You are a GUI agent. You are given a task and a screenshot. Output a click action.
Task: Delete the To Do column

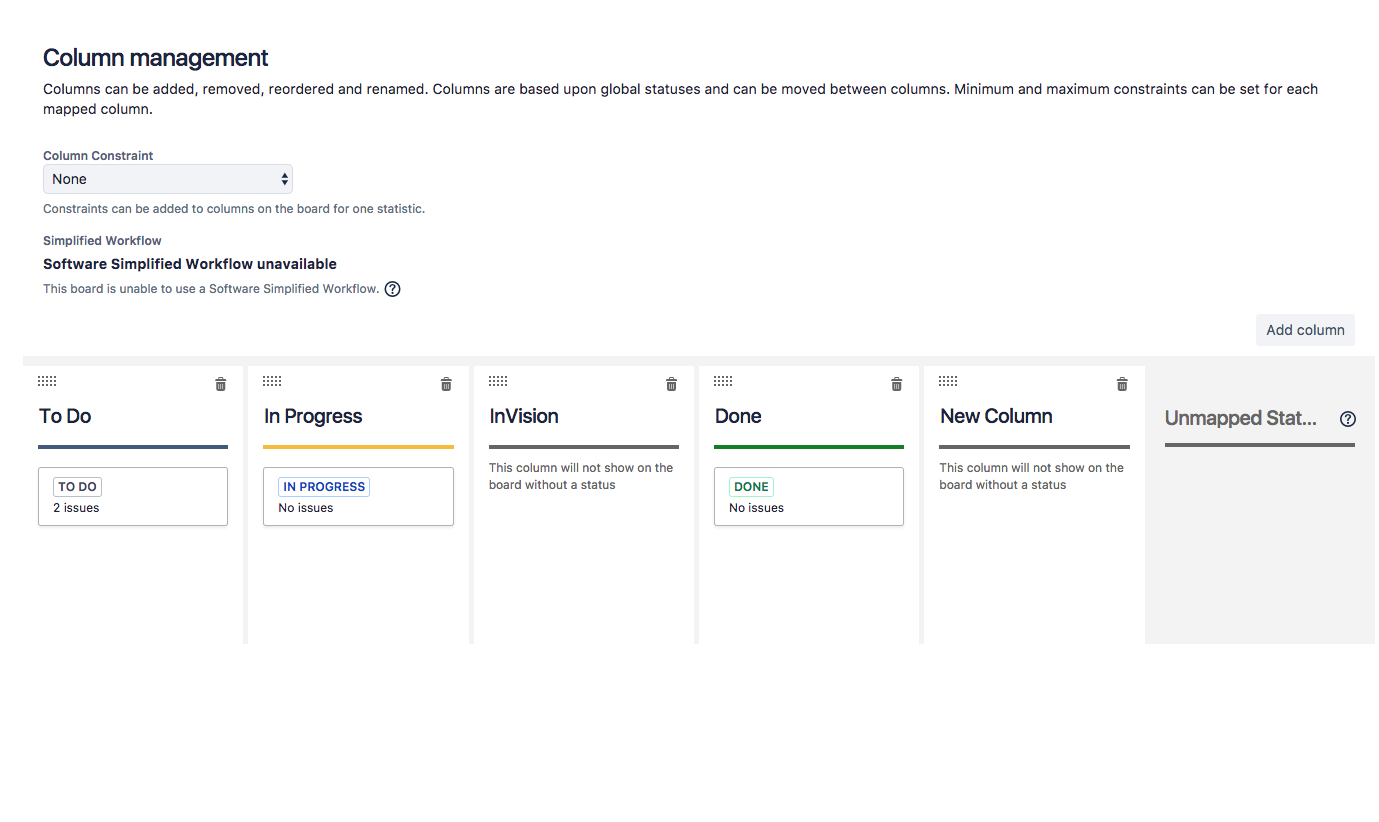[x=221, y=384]
